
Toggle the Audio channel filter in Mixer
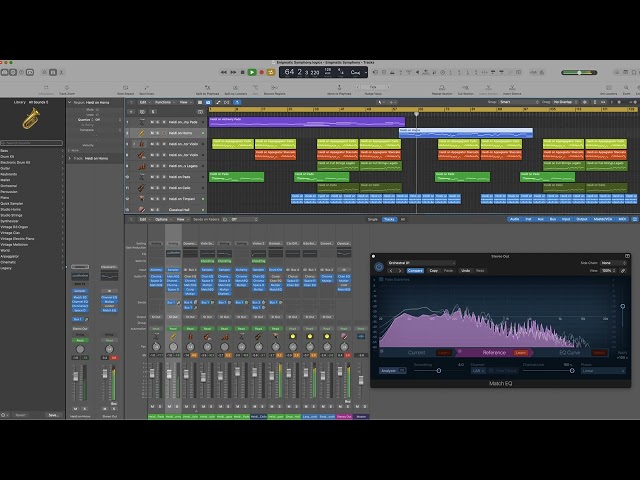[x=514, y=219]
